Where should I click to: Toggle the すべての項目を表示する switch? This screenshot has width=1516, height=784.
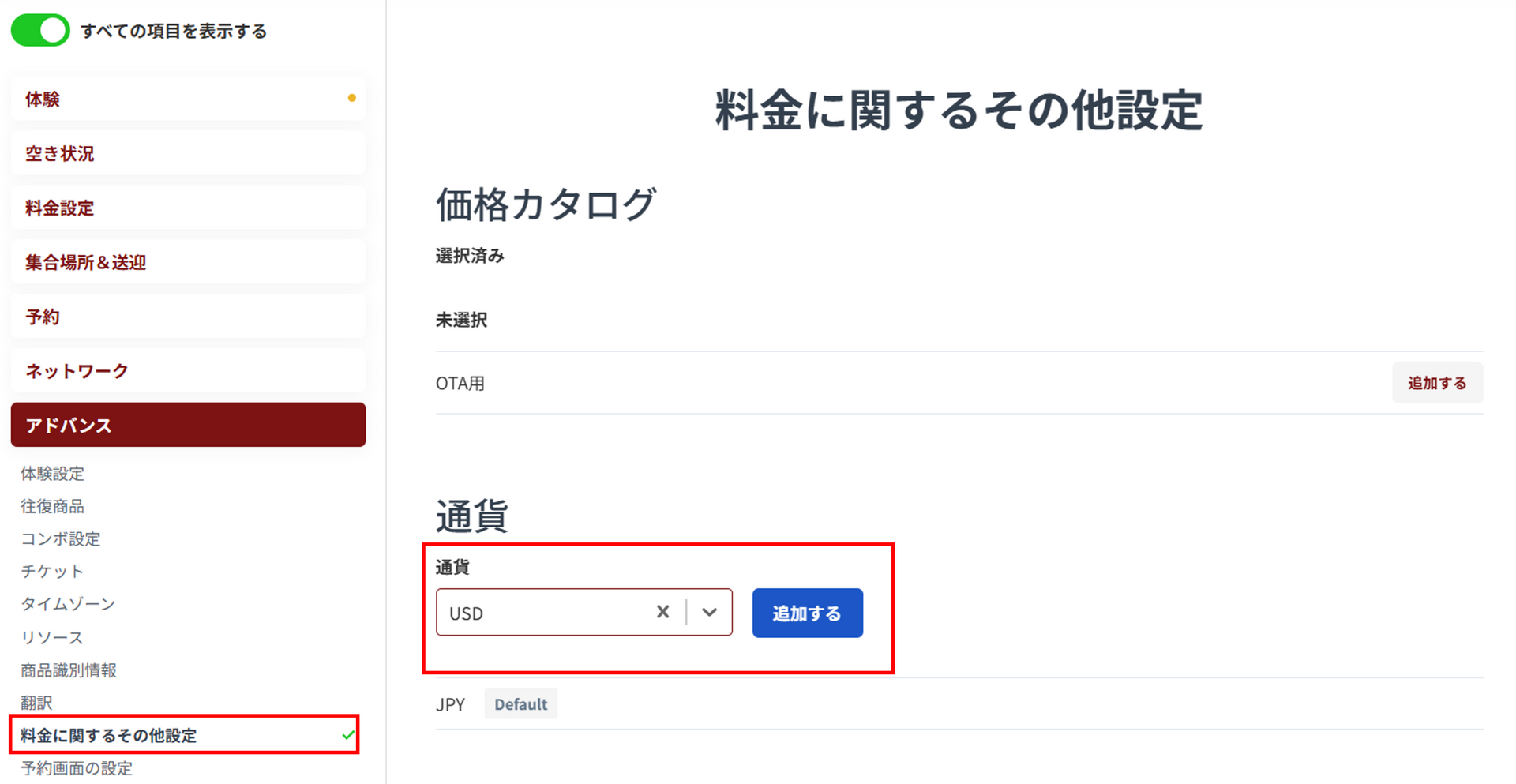pos(40,31)
